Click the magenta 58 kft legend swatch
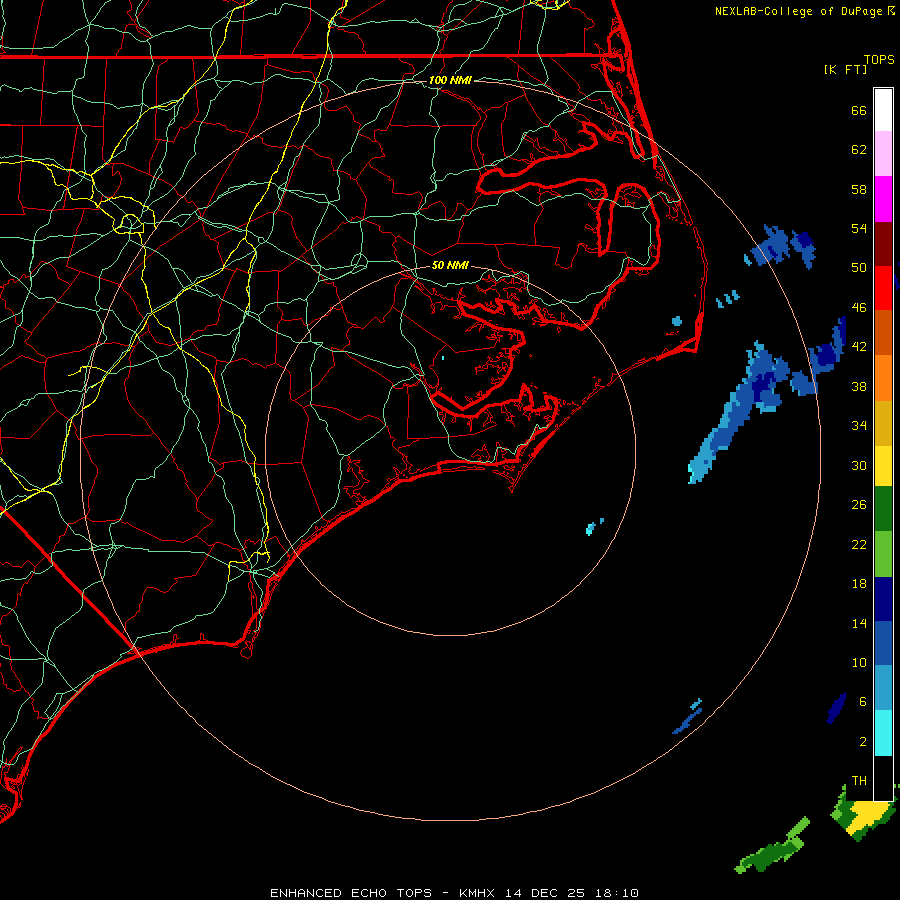The width and height of the screenshot is (900, 900). pos(883,199)
